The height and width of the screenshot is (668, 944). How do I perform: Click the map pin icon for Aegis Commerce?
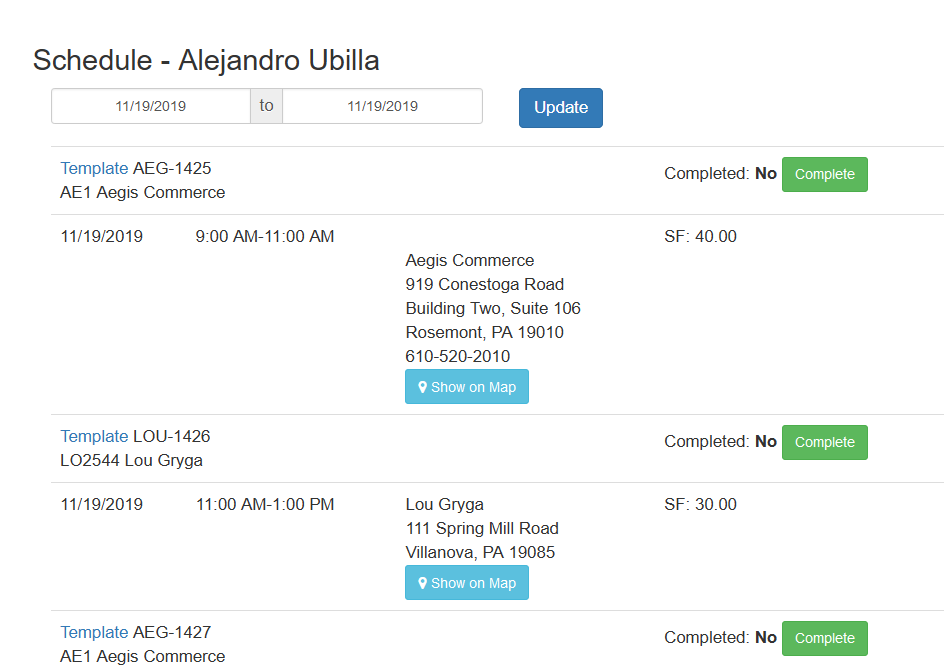[x=423, y=387]
